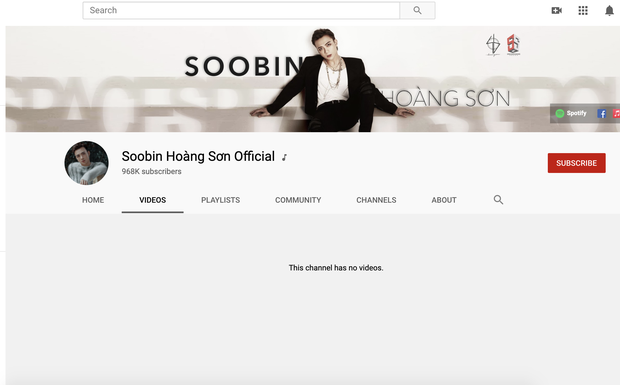
Task: Click the search magnifier button
Action: pos(417,10)
